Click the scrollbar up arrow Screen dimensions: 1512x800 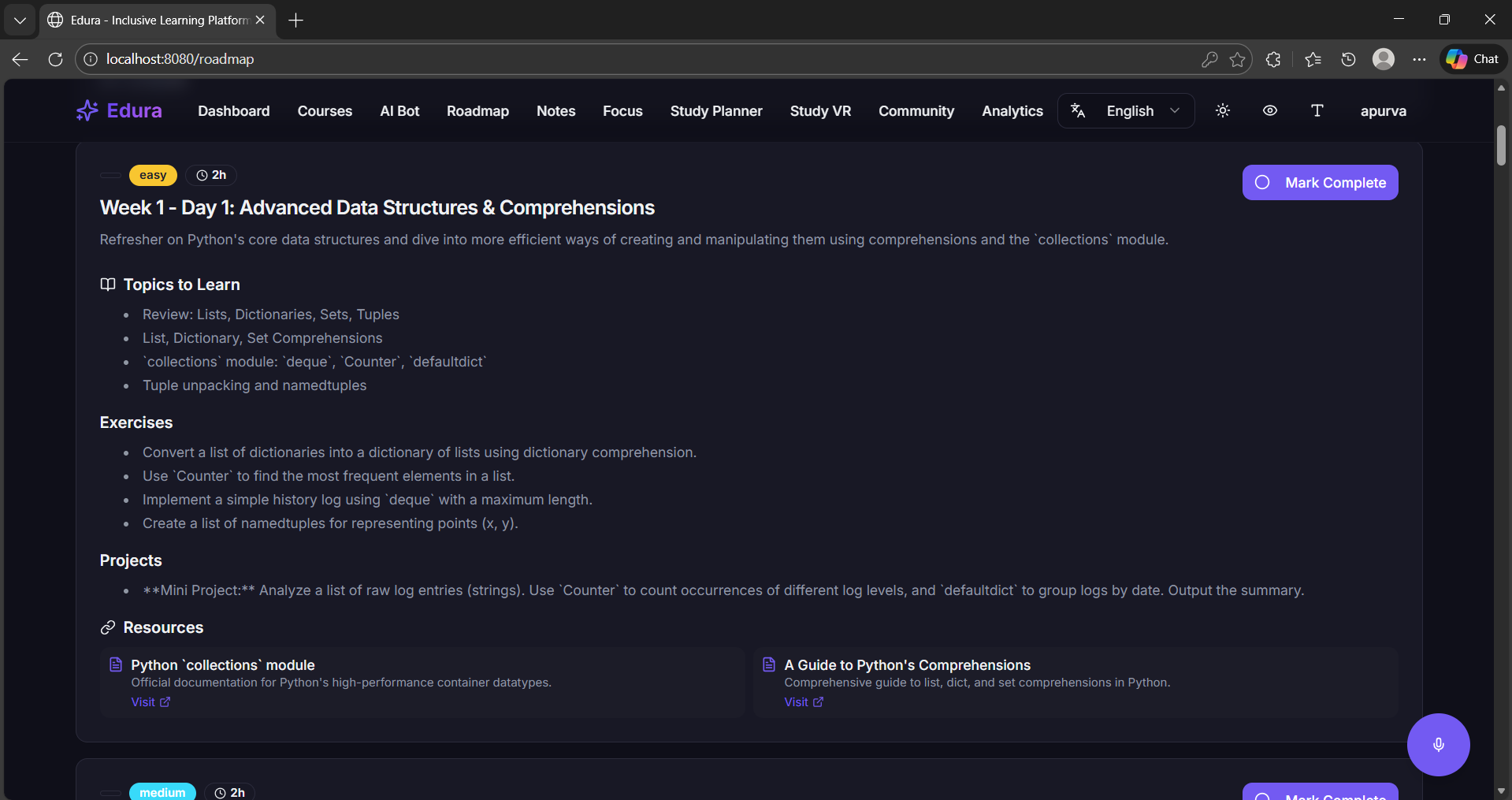(1501, 87)
